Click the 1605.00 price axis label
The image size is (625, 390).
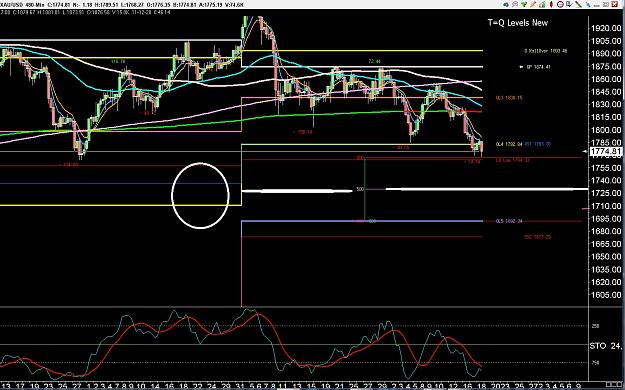pyautogui.click(x=605, y=295)
